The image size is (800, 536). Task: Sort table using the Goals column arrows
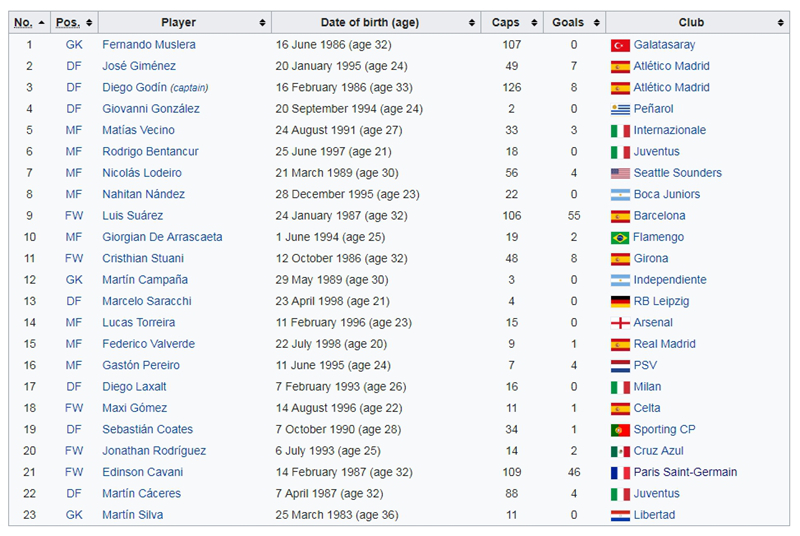596,22
